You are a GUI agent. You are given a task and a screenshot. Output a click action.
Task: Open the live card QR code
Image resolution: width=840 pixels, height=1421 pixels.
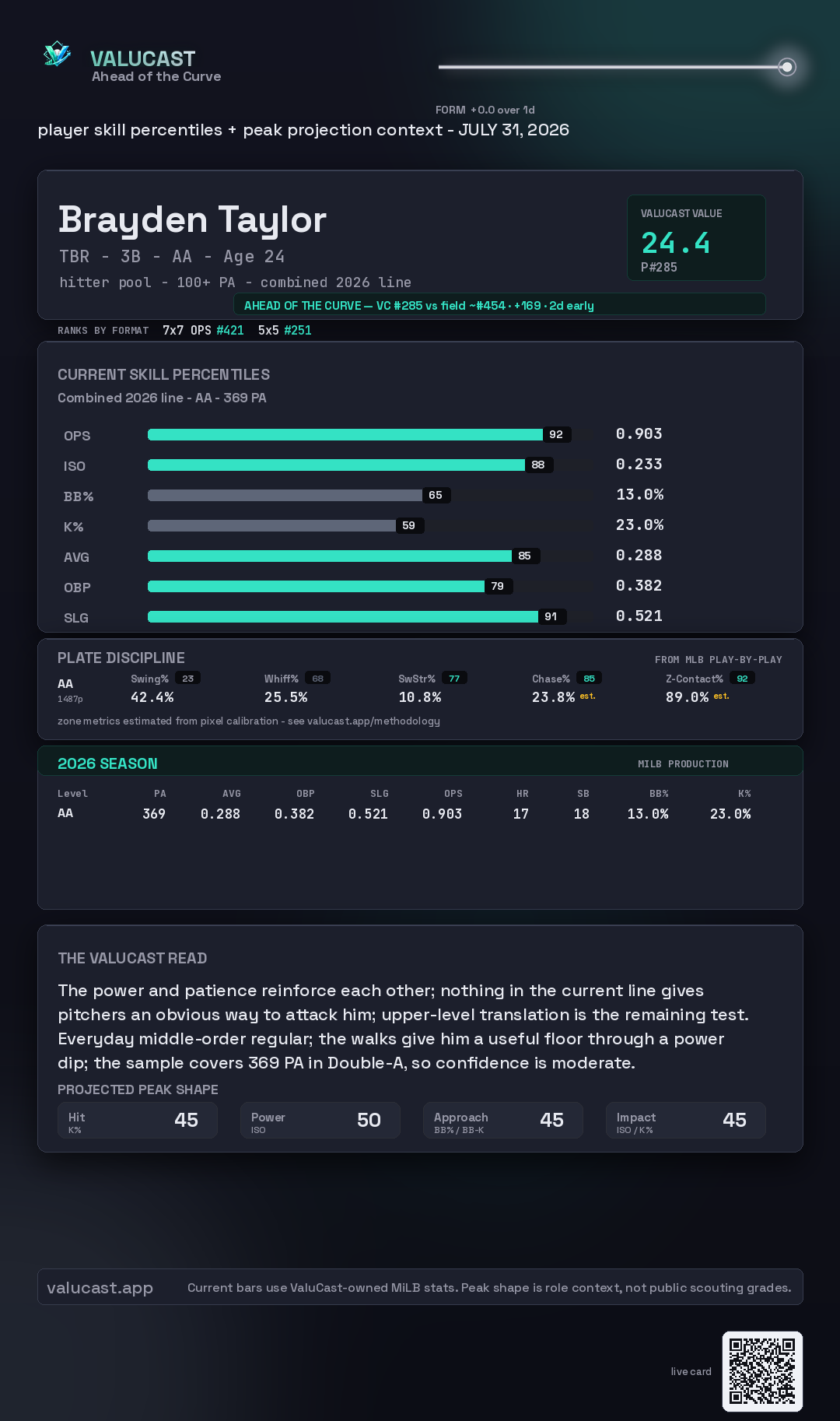click(762, 1371)
